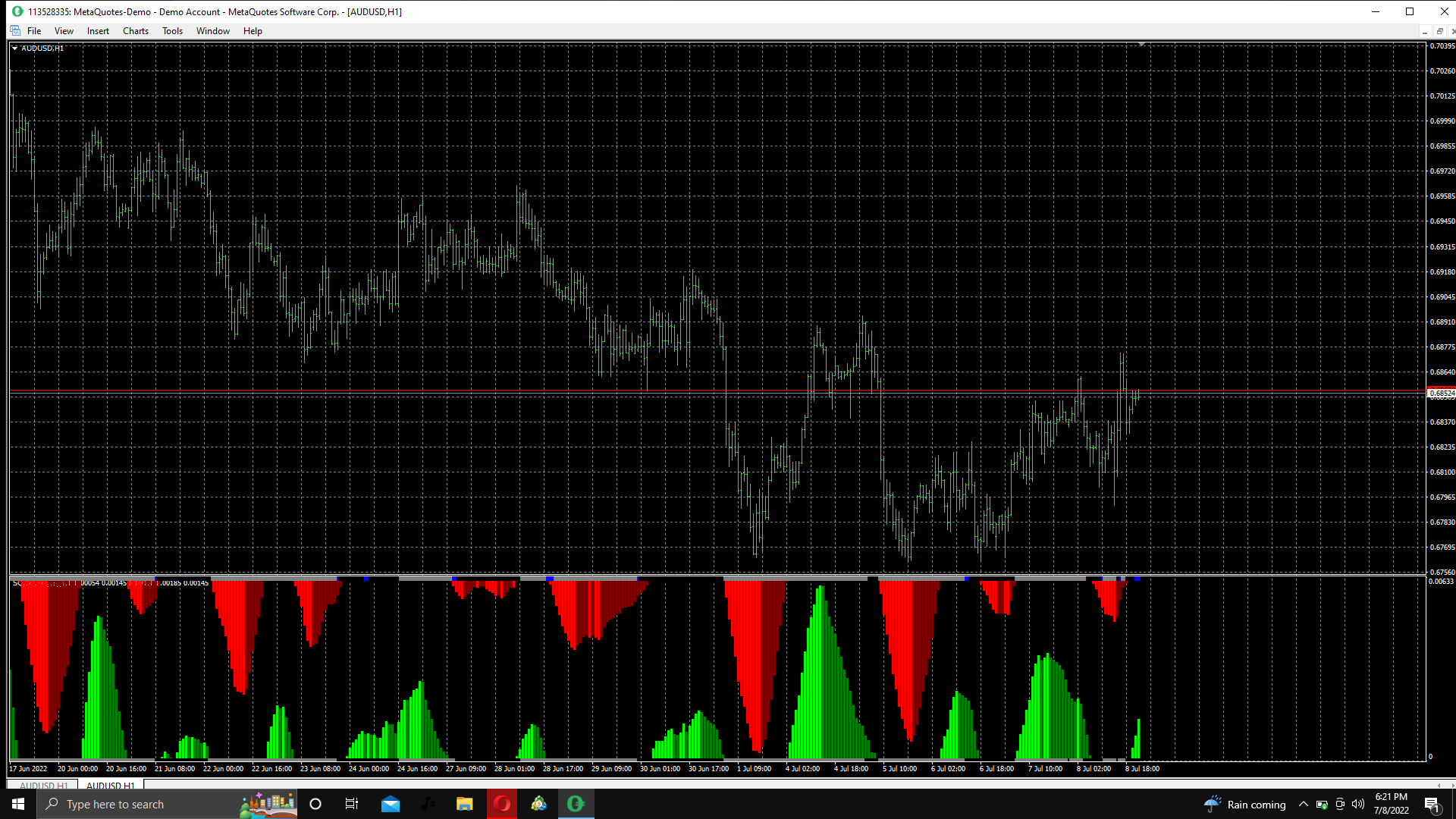This screenshot has width=1456, height=819.
Task: Minimize the inner chart window
Action: (1425, 31)
